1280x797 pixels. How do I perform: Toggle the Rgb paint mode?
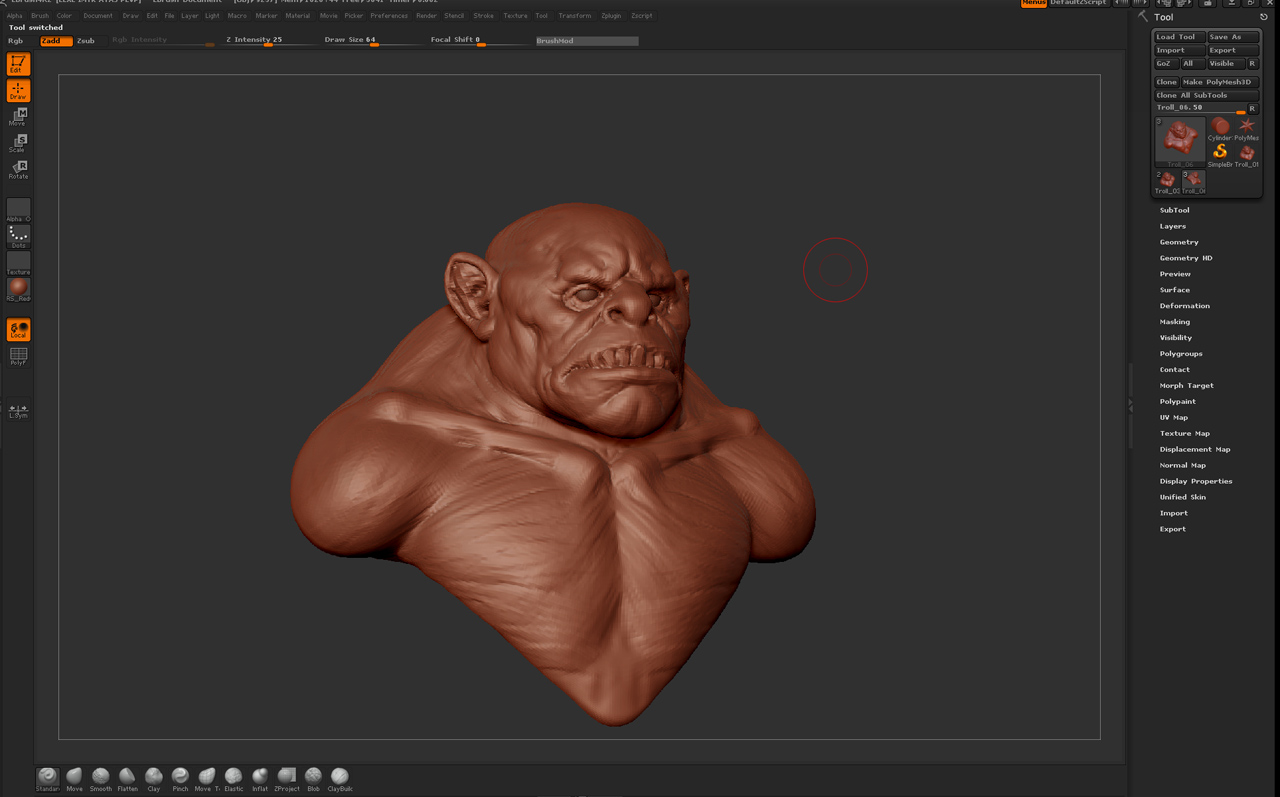pyautogui.click(x=16, y=41)
